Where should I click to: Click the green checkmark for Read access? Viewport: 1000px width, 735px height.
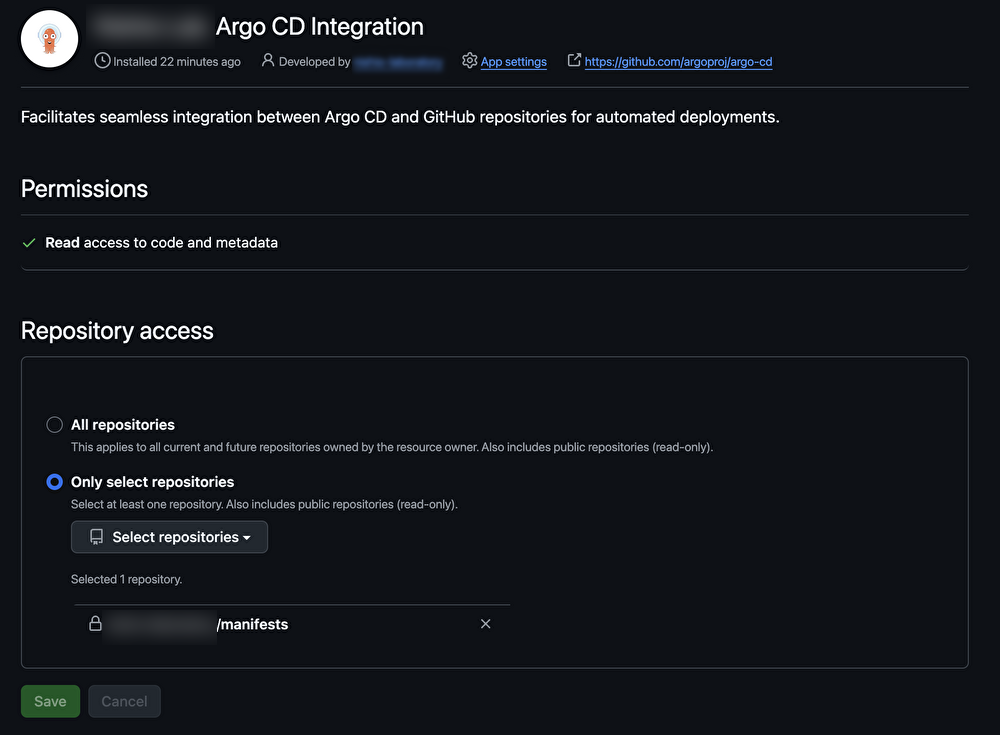point(29,243)
